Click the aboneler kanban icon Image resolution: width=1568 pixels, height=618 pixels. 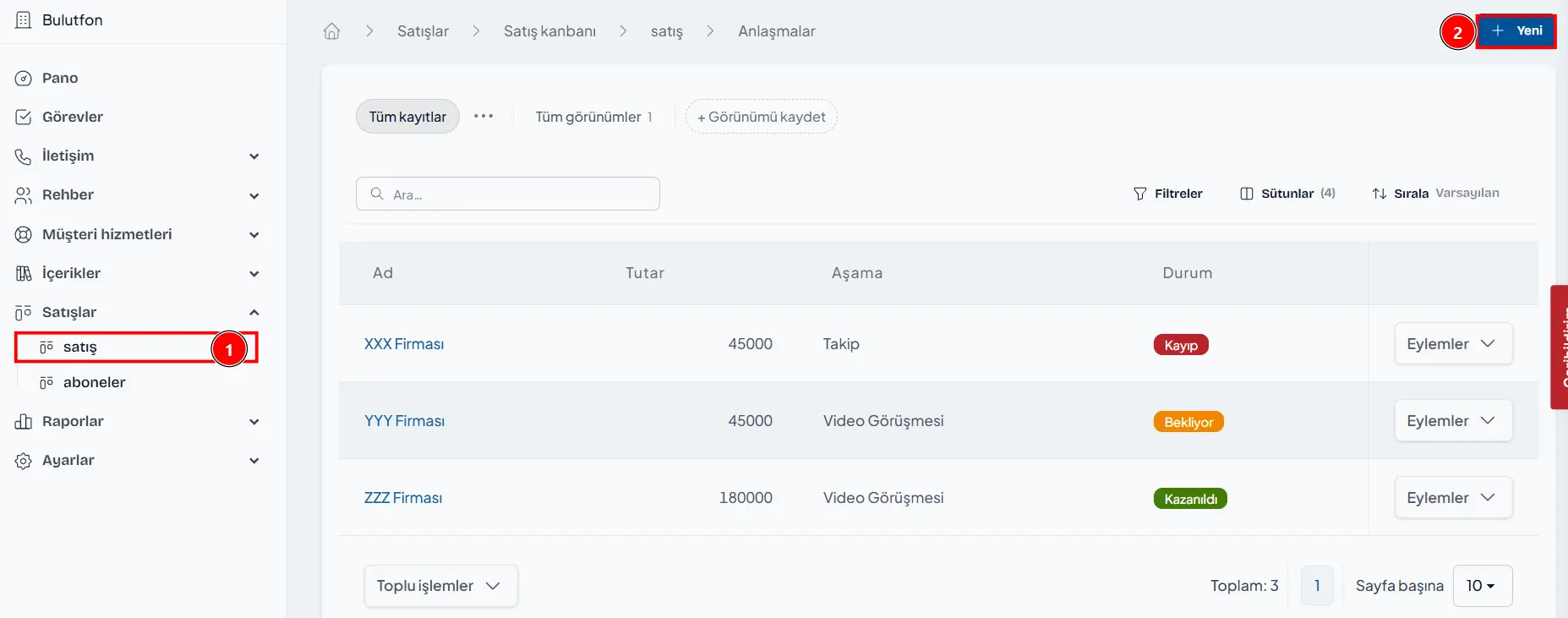click(46, 383)
